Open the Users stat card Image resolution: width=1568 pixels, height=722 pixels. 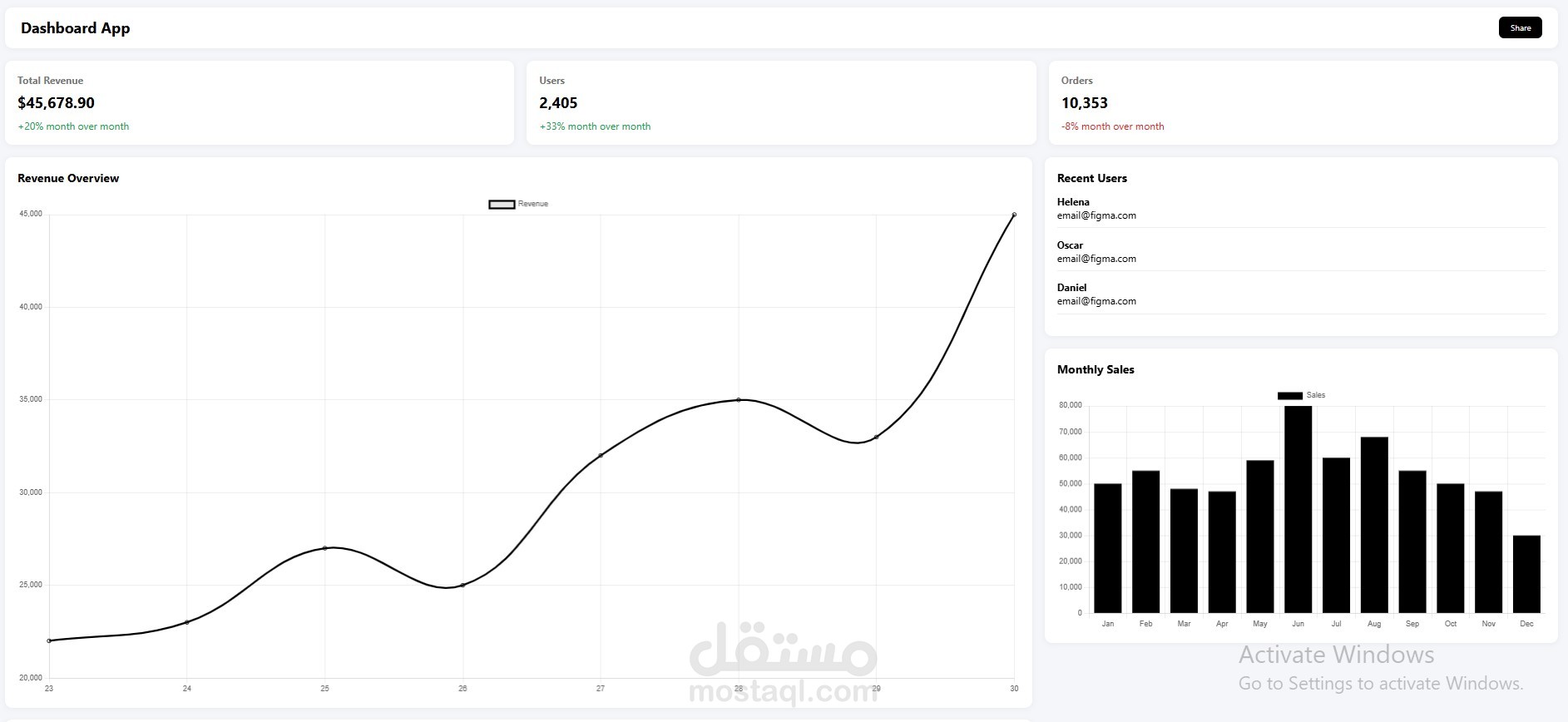pos(781,103)
